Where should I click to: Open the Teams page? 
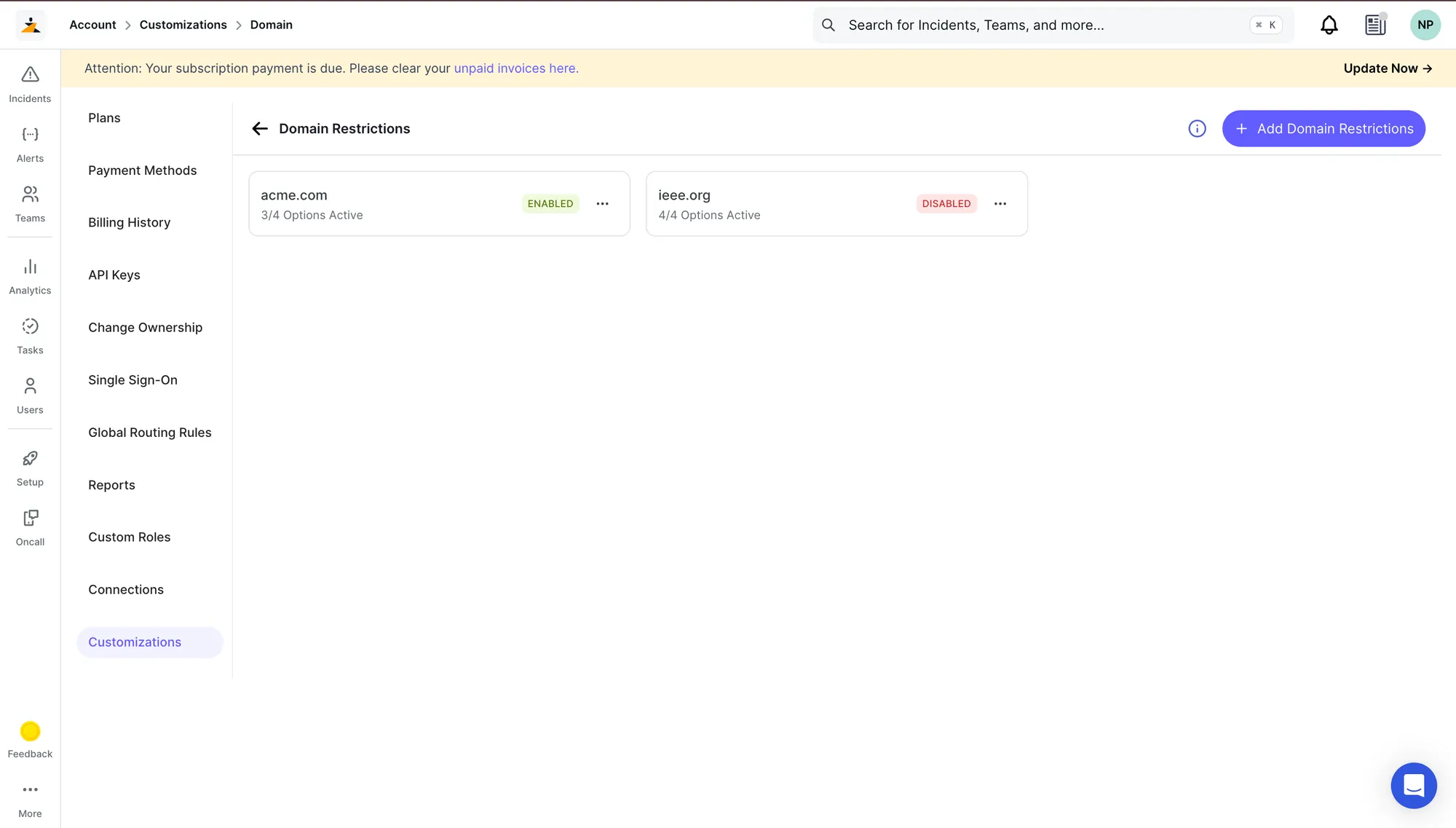tap(29, 202)
